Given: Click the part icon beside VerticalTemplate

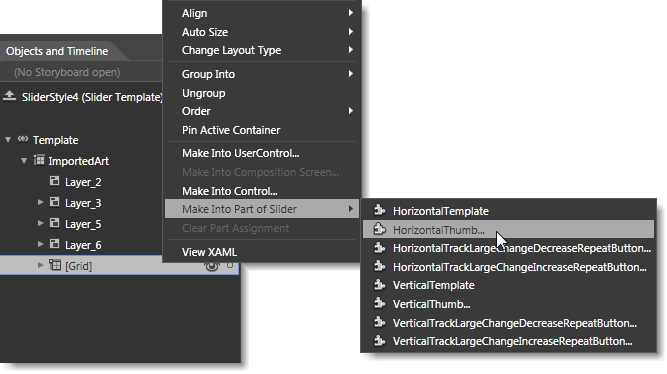Looking at the screenshot, I should point(379,284).
